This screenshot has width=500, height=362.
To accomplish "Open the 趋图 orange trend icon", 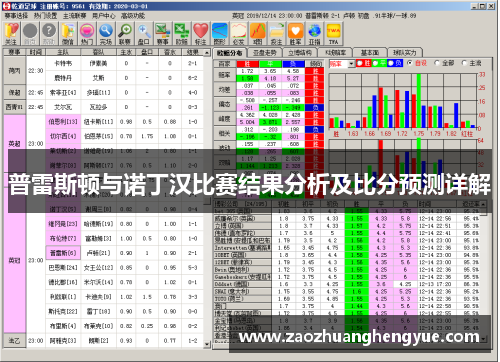I will tap(258, 33).
